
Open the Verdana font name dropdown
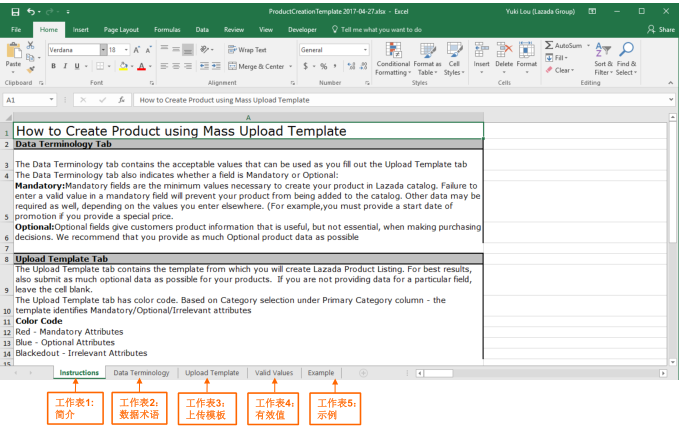[x=103, y=49]
